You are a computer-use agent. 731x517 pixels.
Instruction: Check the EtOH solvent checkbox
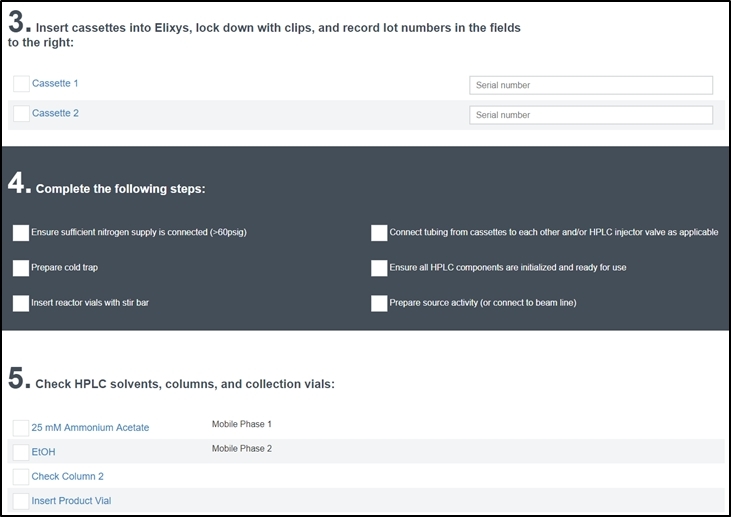[x=21, y=452]
